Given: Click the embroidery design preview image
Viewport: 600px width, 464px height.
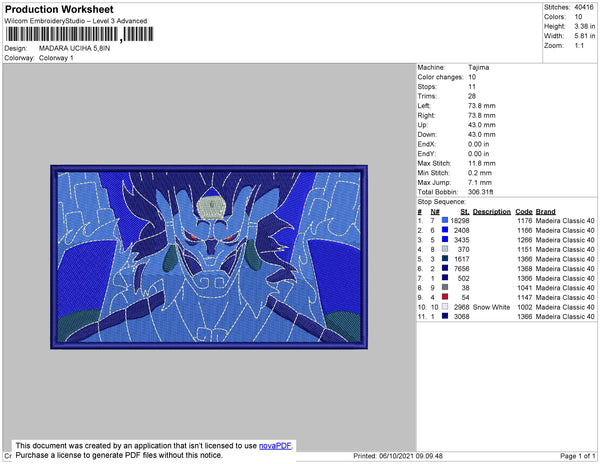Looking at the screenshot, I should 209,257.
